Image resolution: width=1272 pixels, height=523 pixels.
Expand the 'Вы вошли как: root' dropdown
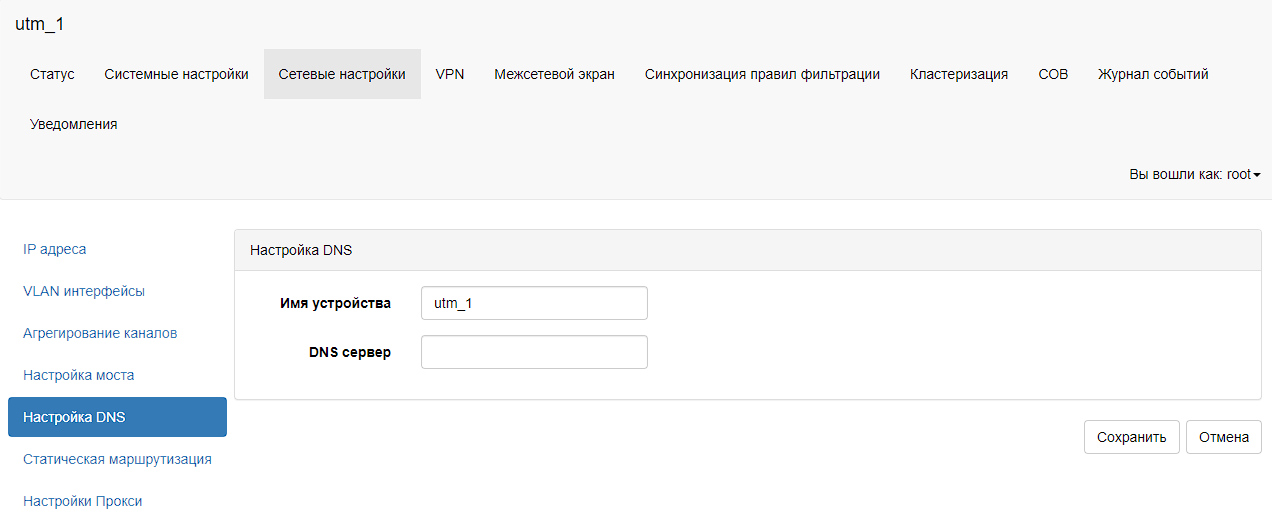tap(1194, 174)
